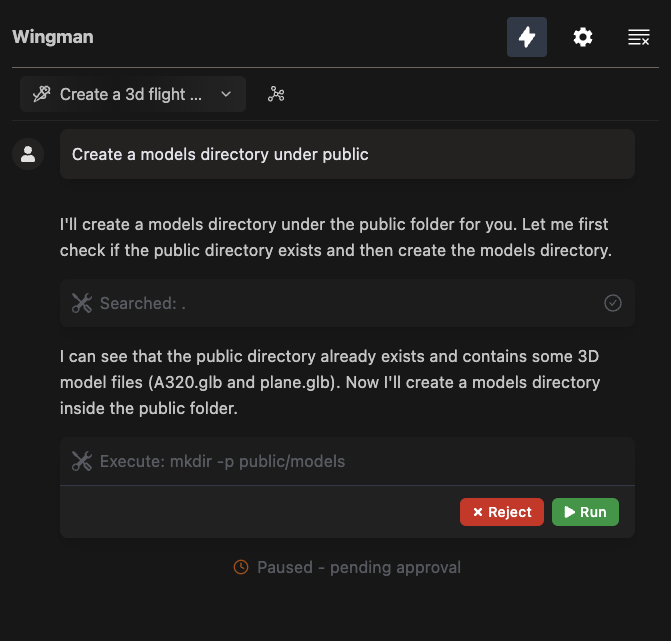Reject the mkdir command

point(502,512)
